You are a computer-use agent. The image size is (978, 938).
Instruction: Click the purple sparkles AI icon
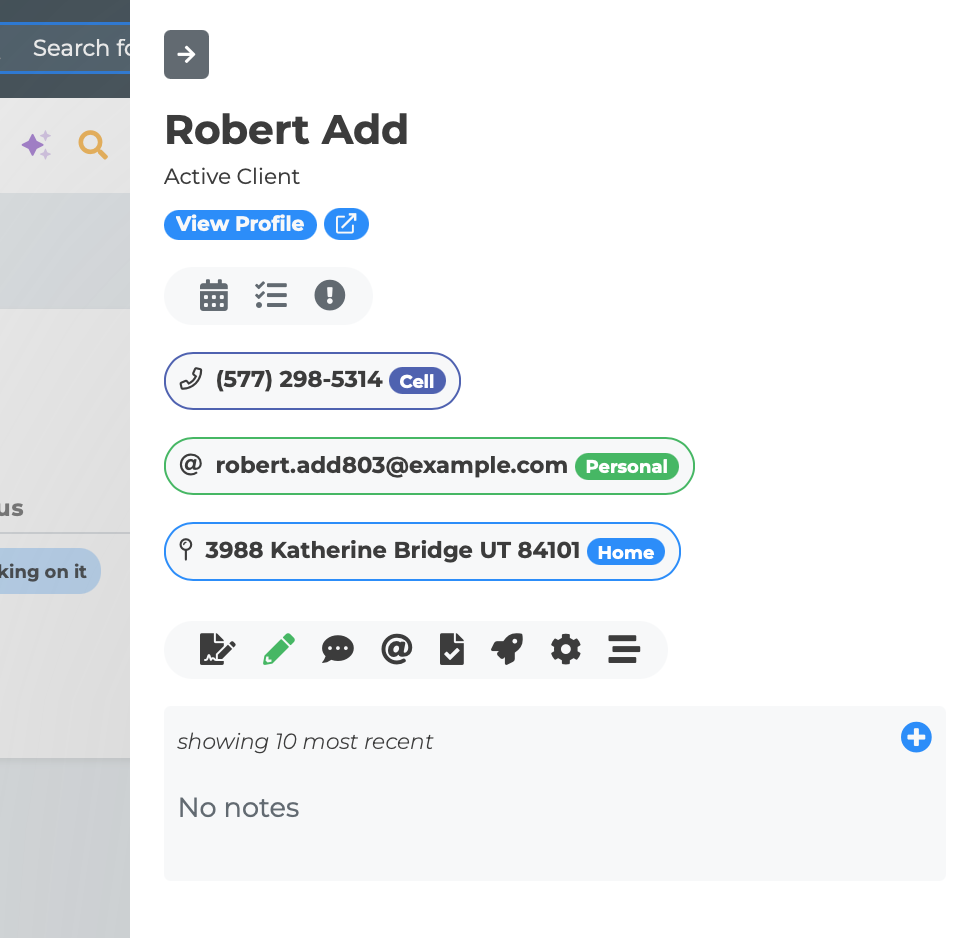tap(36, 146)
